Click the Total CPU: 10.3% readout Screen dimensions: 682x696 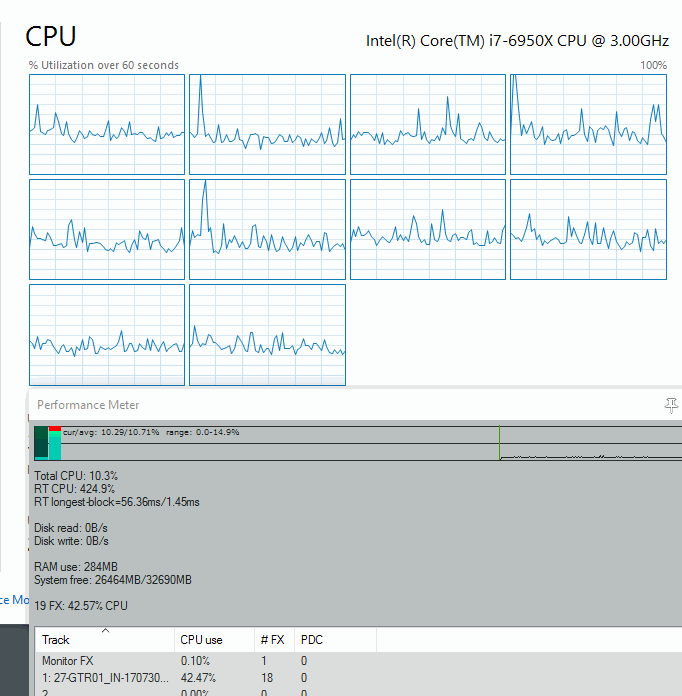pos(76,476)
